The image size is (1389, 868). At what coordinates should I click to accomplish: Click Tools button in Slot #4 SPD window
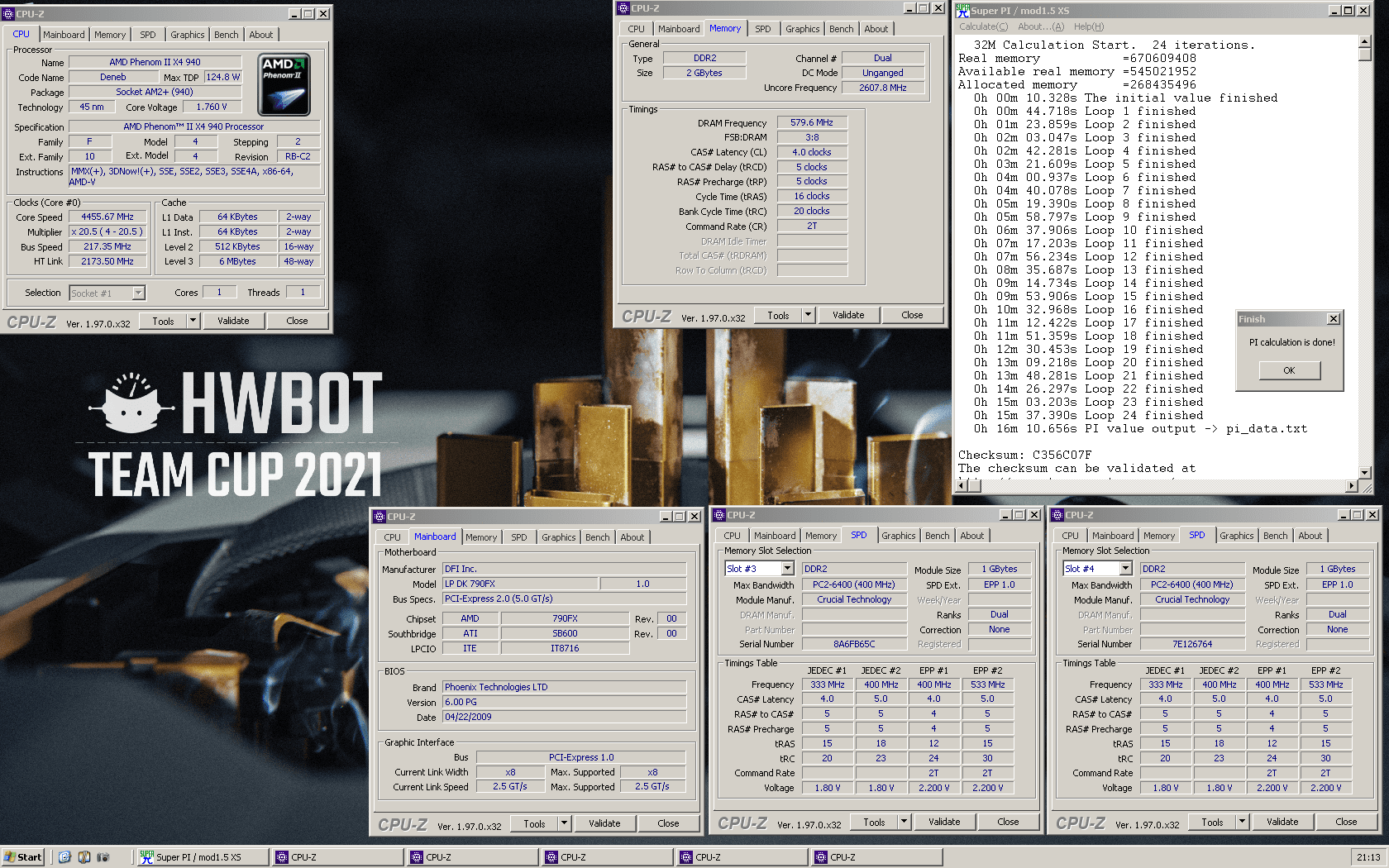pos(1212,822)
